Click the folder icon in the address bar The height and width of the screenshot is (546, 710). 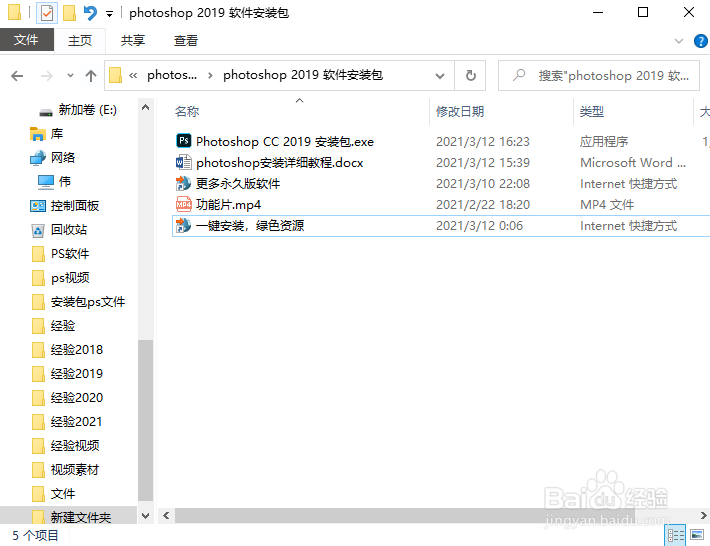[x=115, y=75]
